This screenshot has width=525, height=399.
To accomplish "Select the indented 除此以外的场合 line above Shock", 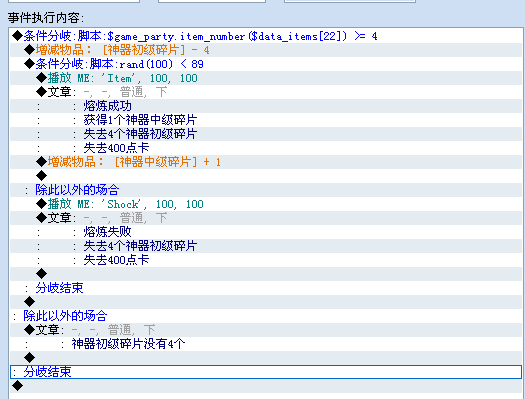I will [266, 190].
